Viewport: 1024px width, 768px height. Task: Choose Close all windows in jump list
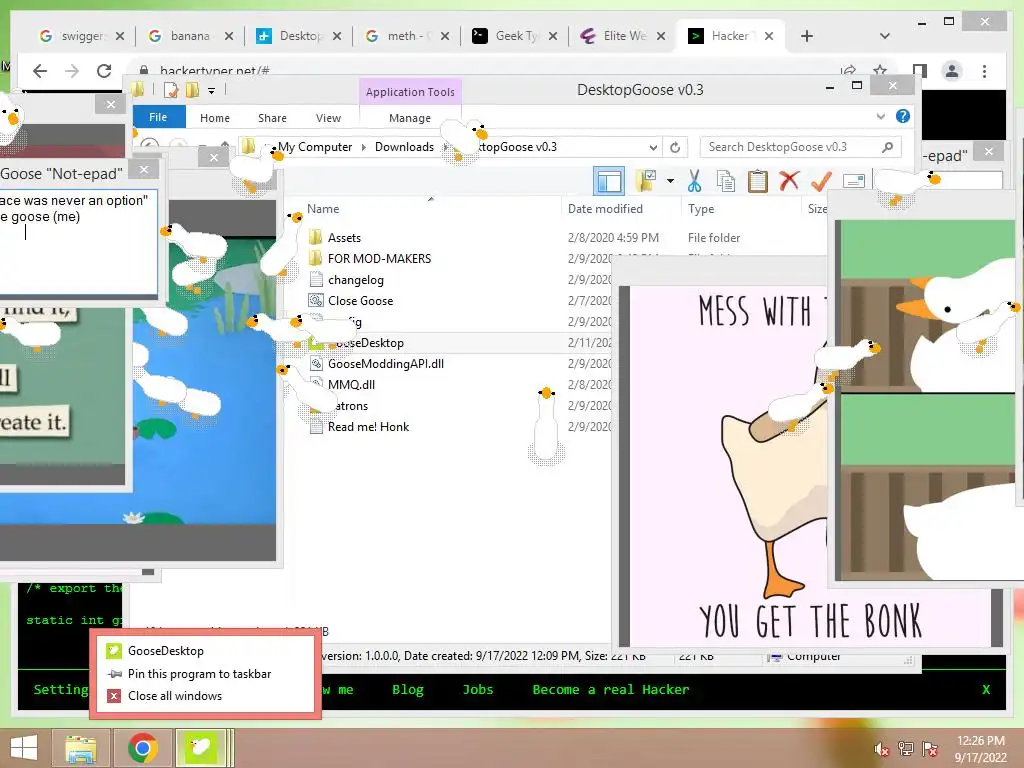(175, 696)
